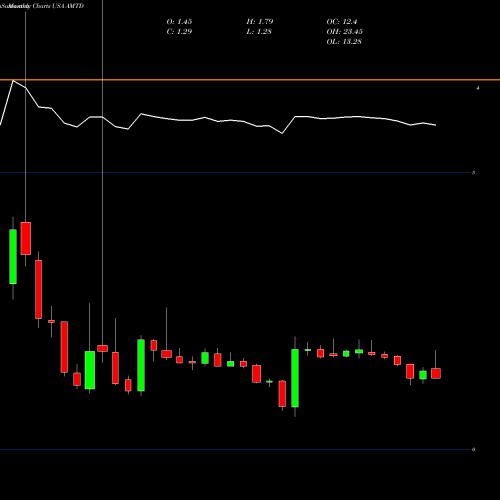Click the OL: 13.28 reading

pyautogui.click(x=344, y=42)
